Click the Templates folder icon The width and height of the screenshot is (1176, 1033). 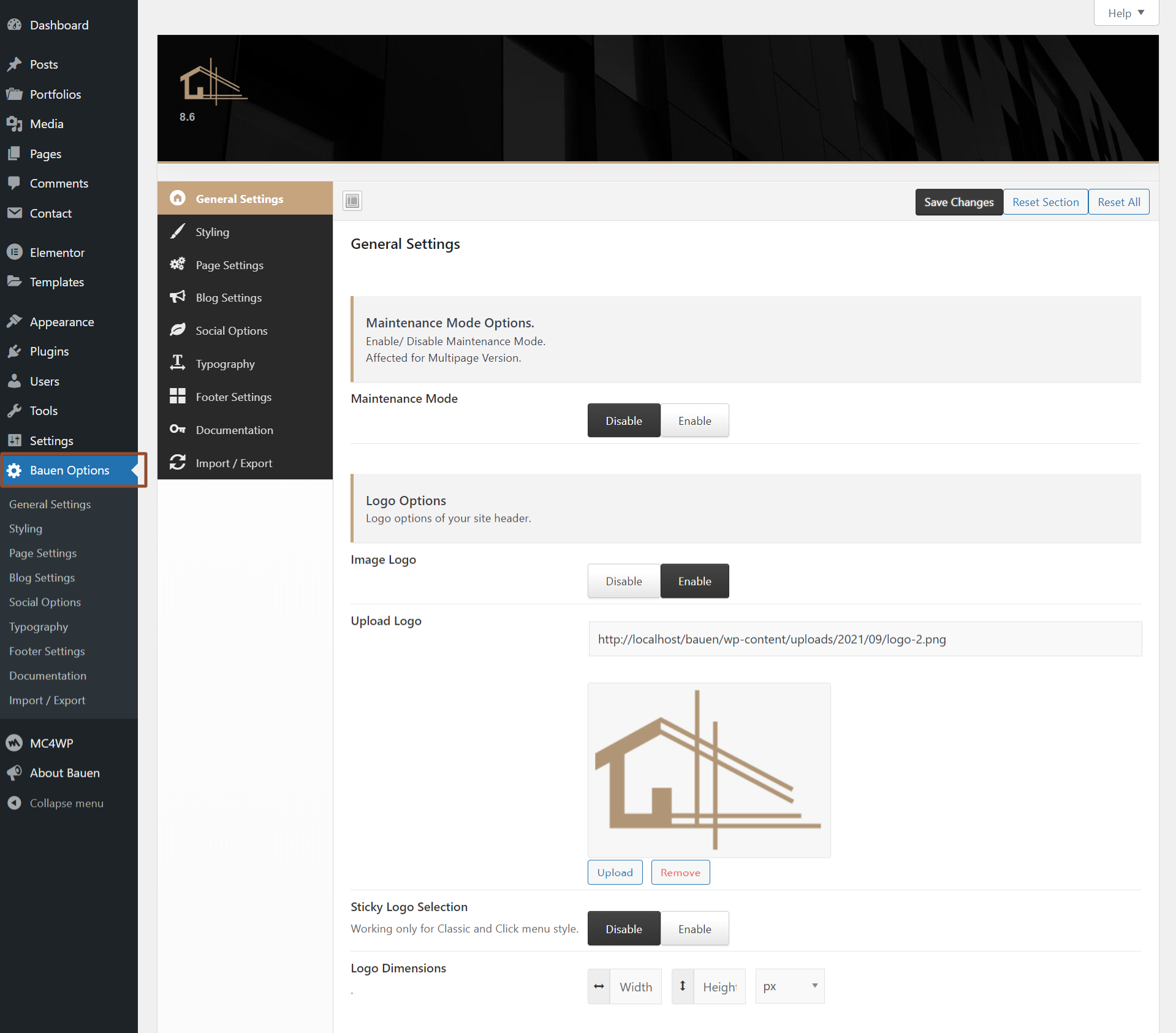tap(14, 281)
